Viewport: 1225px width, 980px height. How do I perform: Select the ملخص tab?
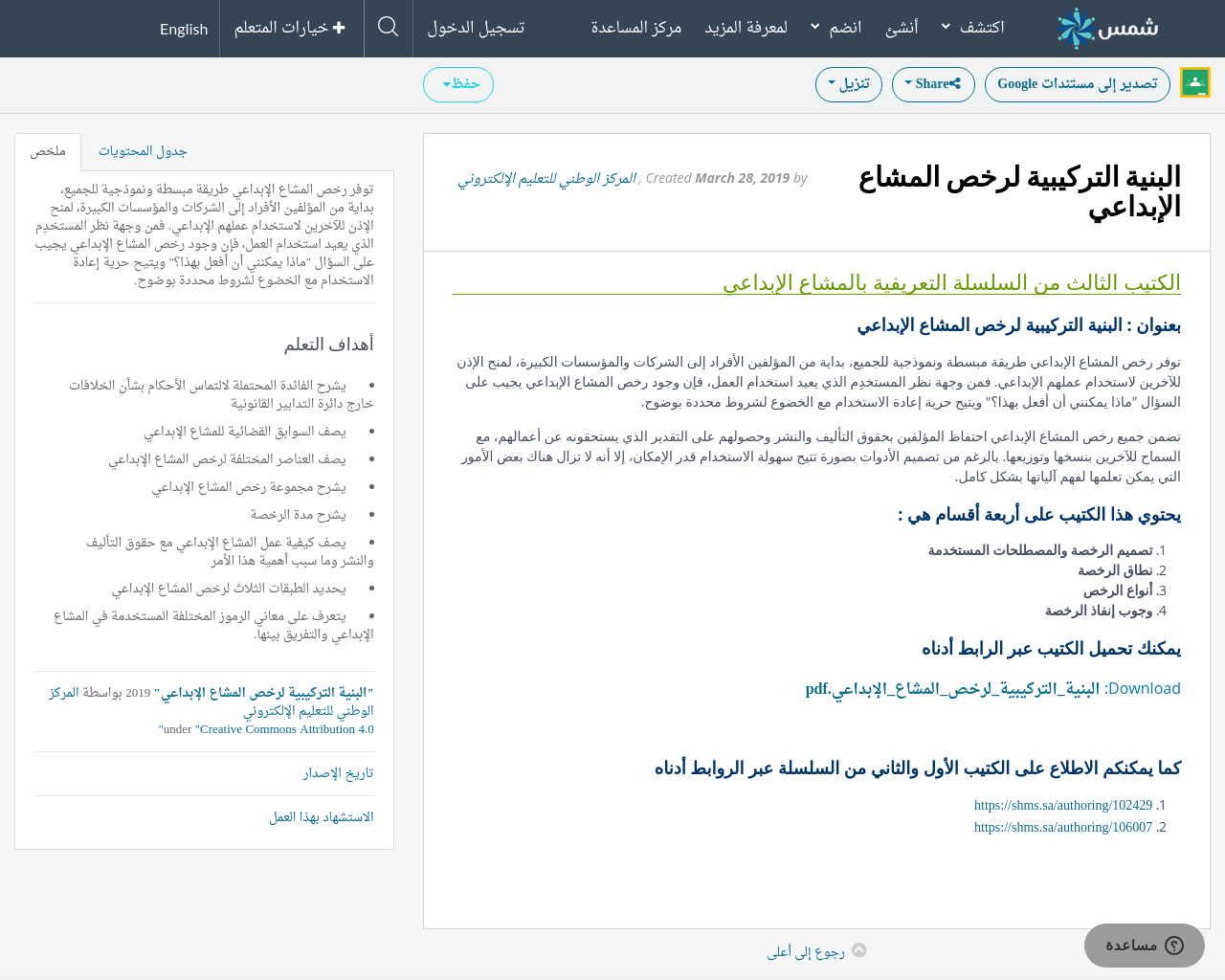(x=48, y=150)
